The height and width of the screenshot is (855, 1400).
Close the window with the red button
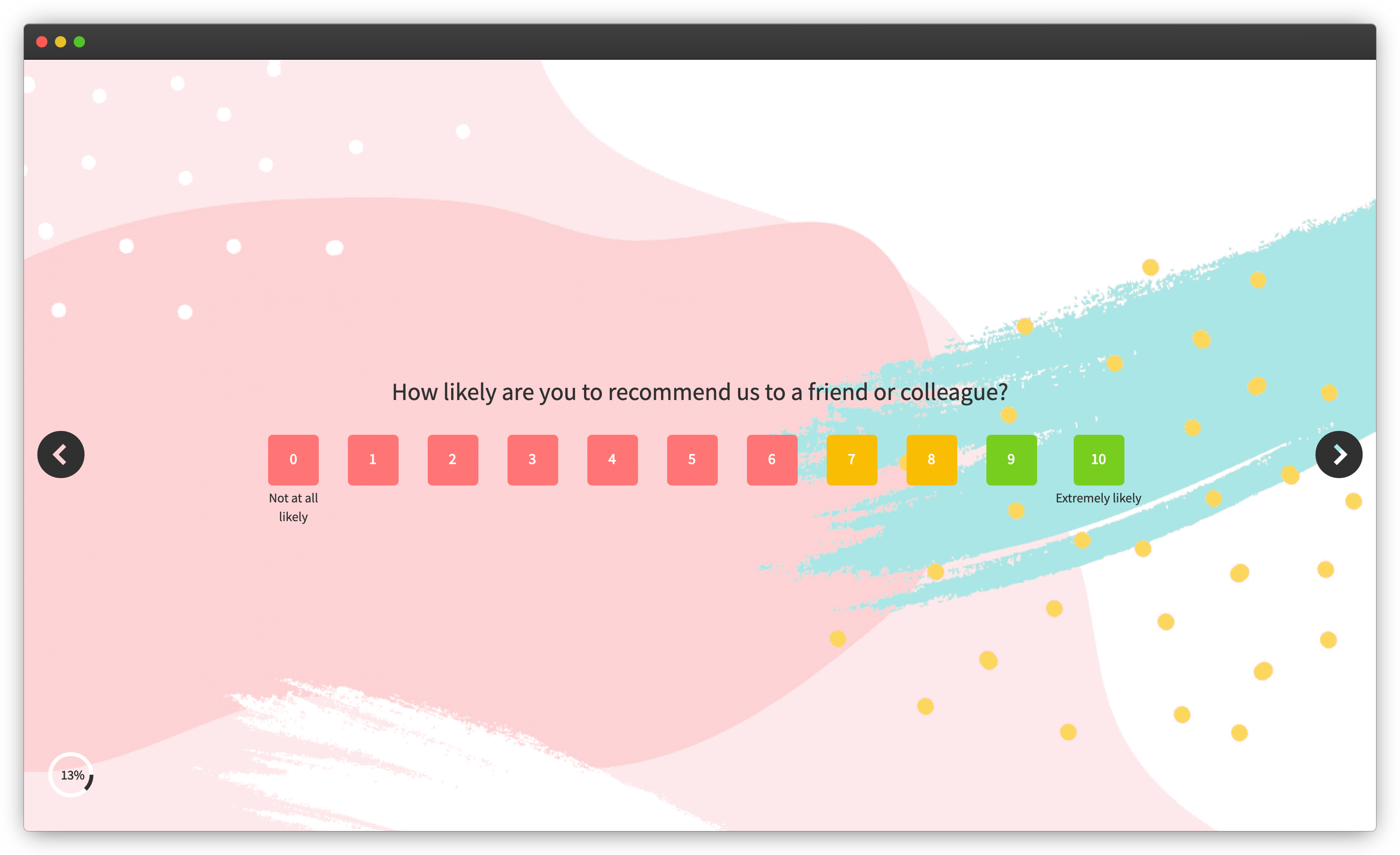click(41, 41)
